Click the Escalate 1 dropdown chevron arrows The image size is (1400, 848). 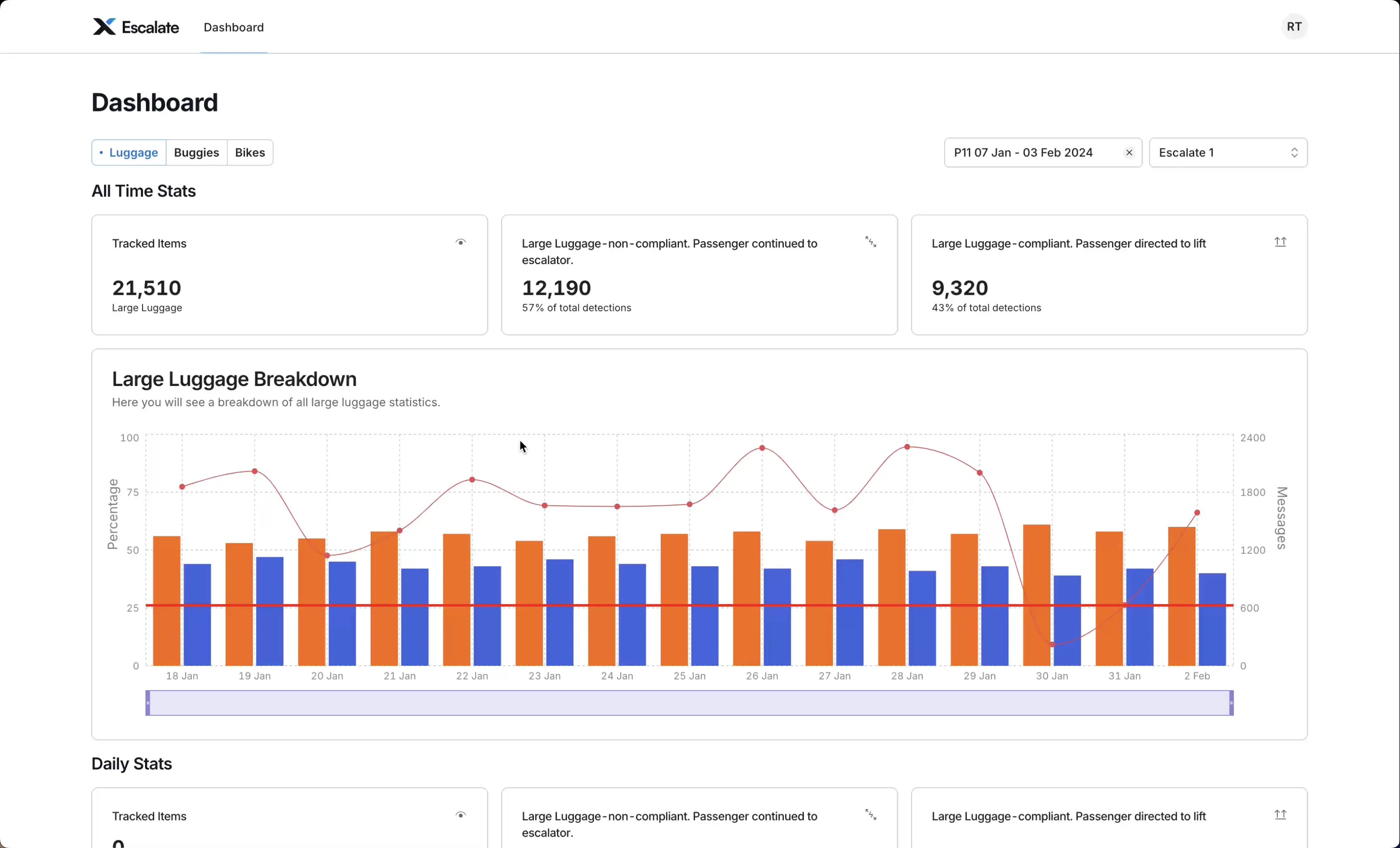1294,153
